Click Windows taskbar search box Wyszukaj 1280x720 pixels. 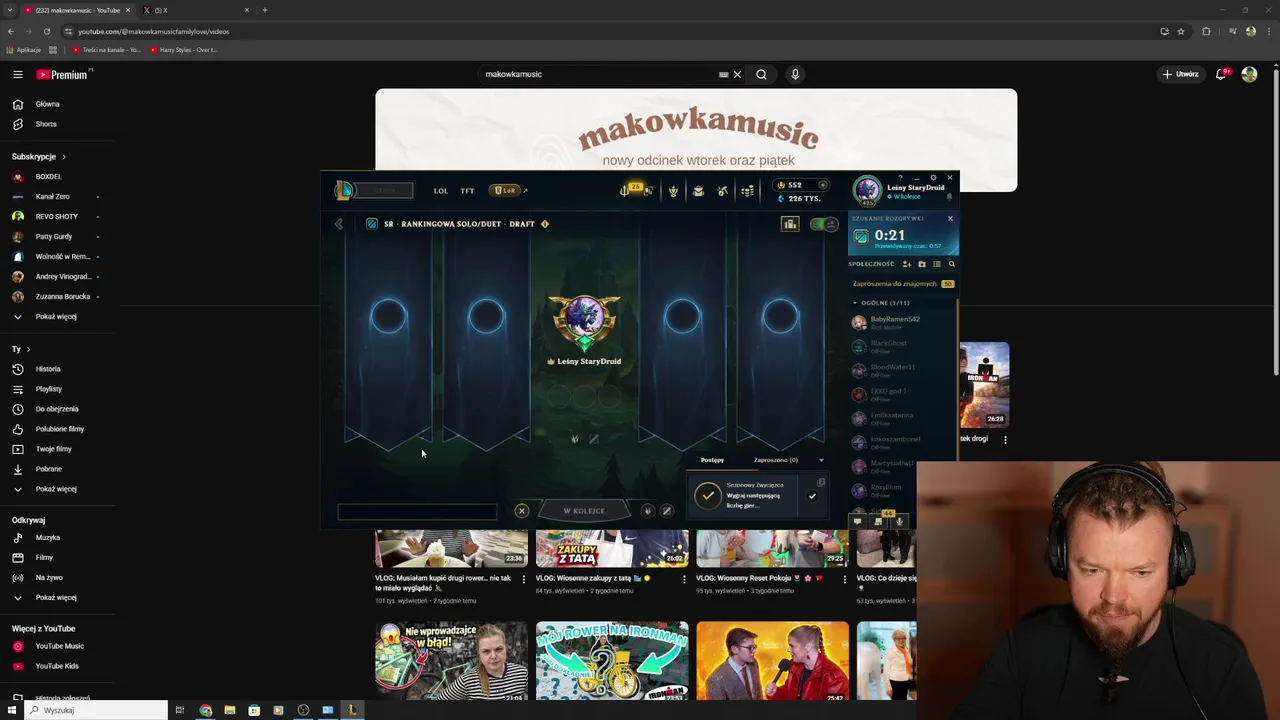(x=97, y=710)
